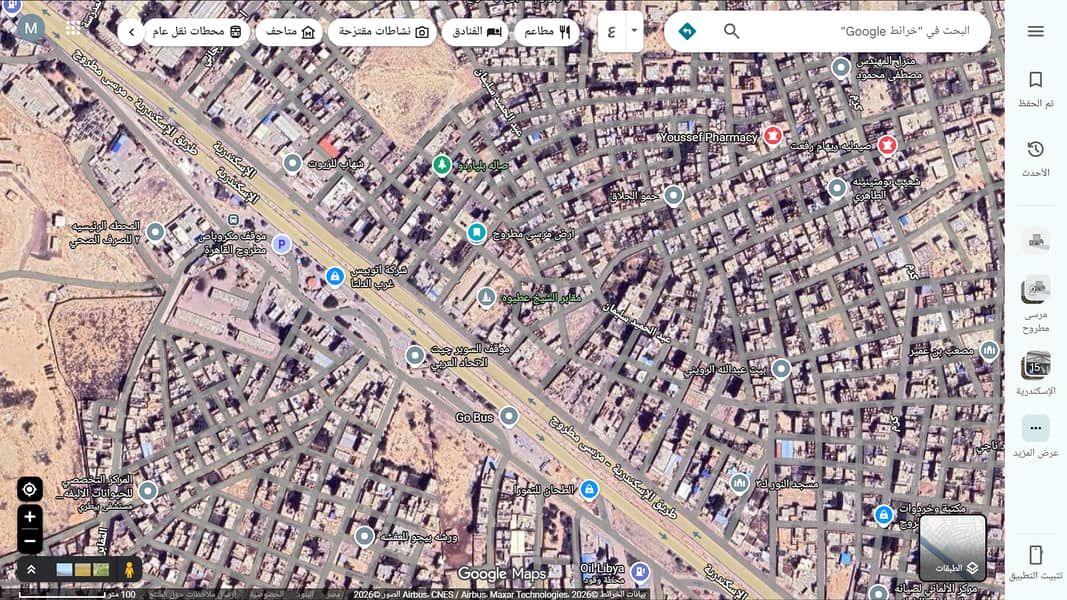The height and width of the screenshot is (600, 1067).
Task: Click the blue Directions arrow icon
Action: tap(687, 31)
